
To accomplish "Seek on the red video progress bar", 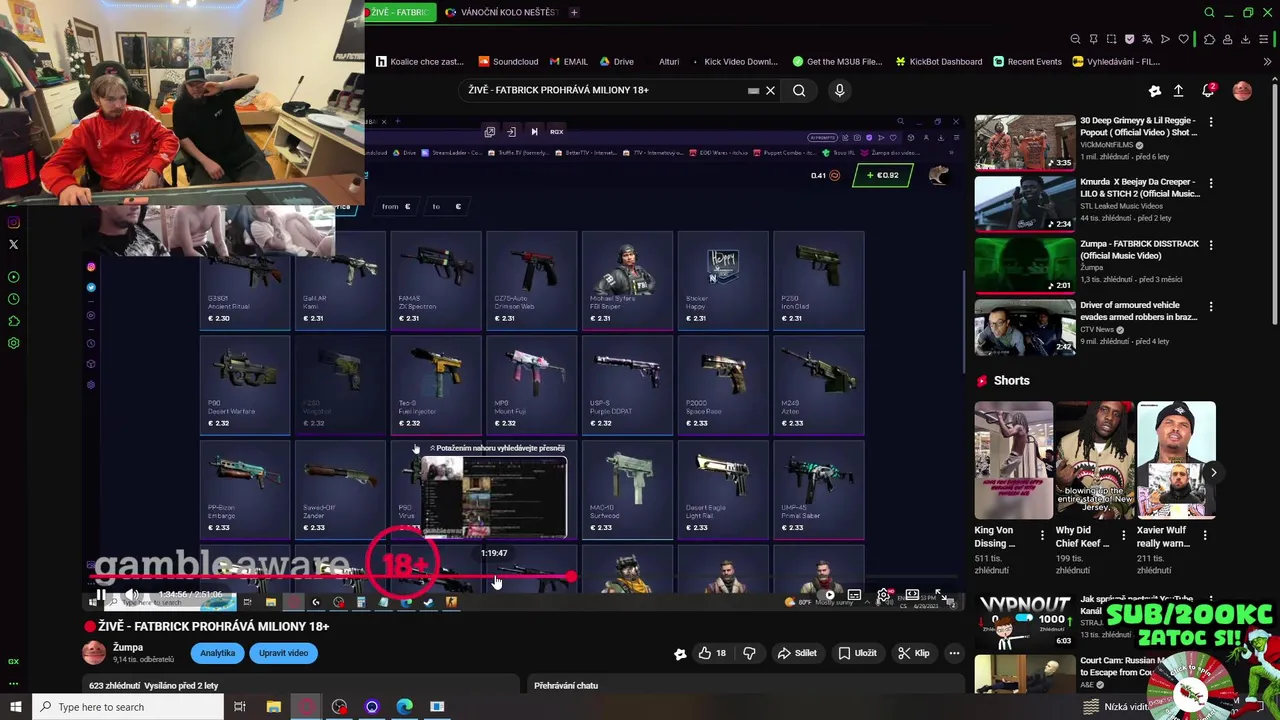I will coord(330,577).
